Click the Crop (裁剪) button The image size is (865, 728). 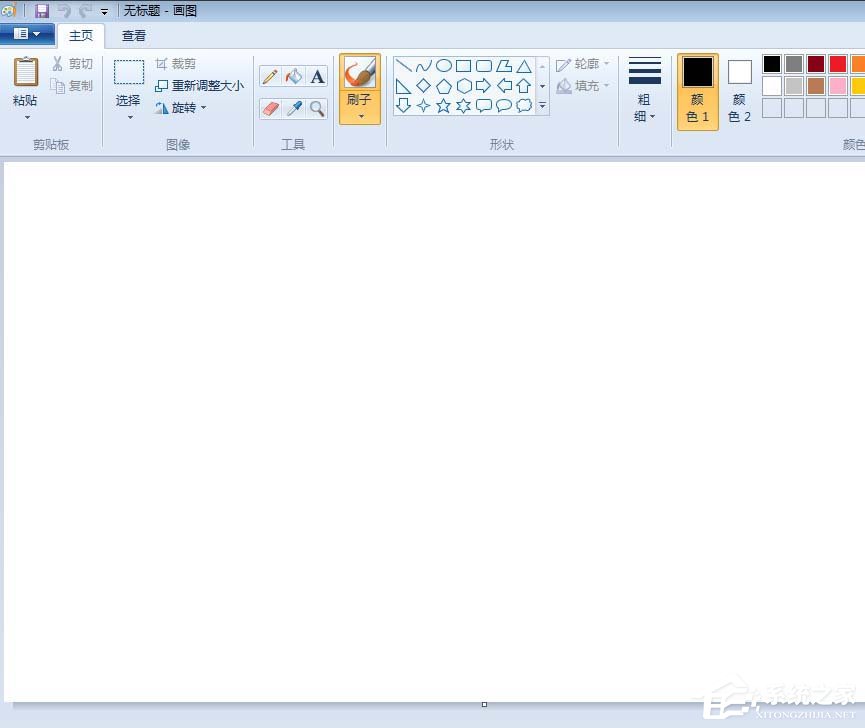click(175, 64)
